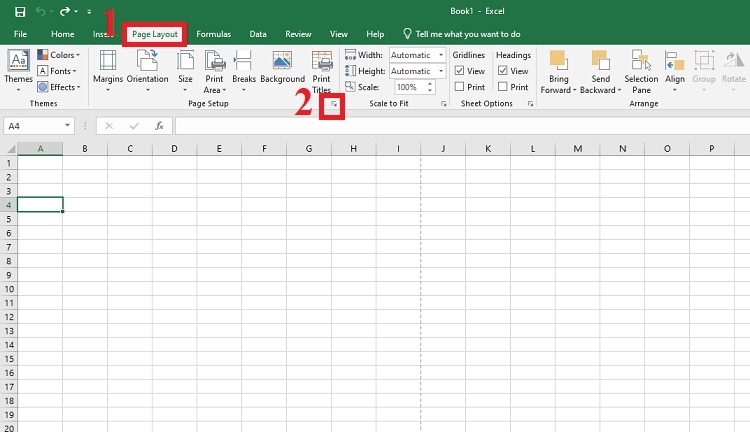Click the Group objects button

click(704, 71)
